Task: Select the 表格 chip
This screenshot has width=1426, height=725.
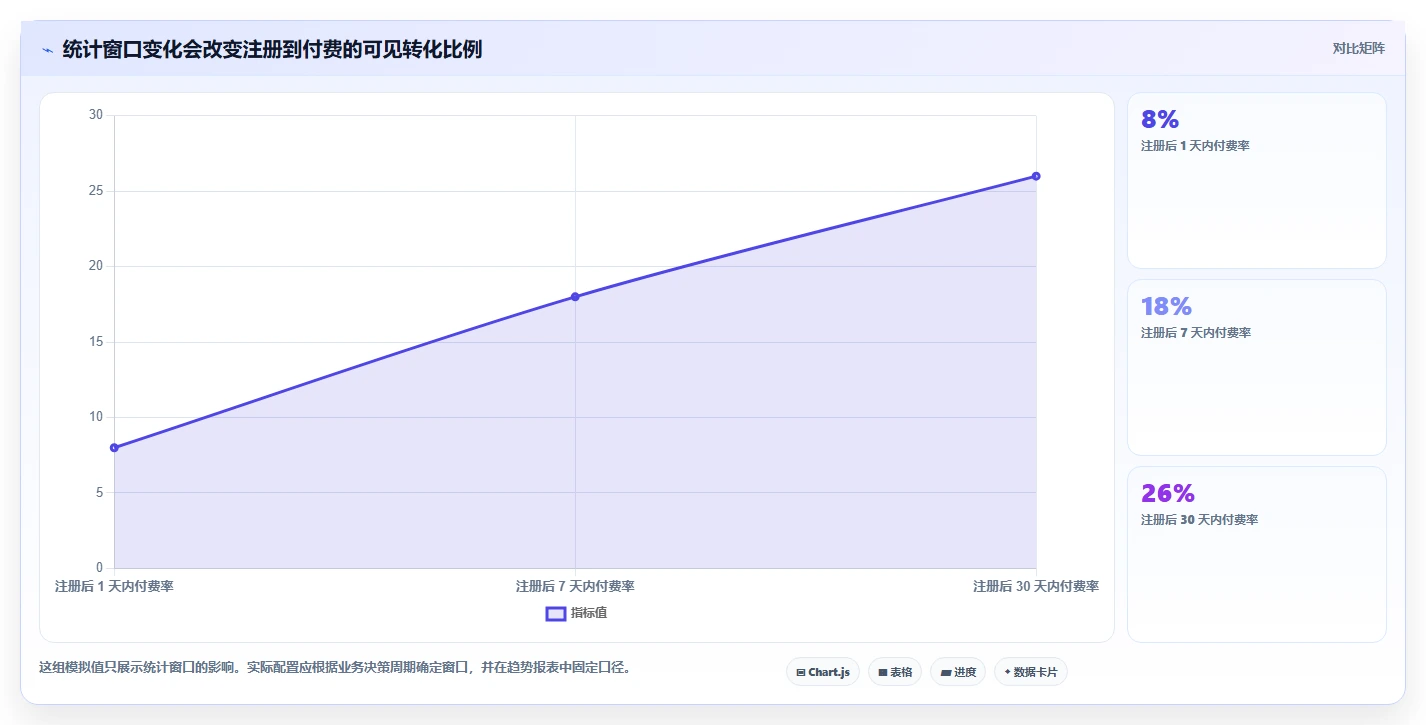Action: pos(895,672)
